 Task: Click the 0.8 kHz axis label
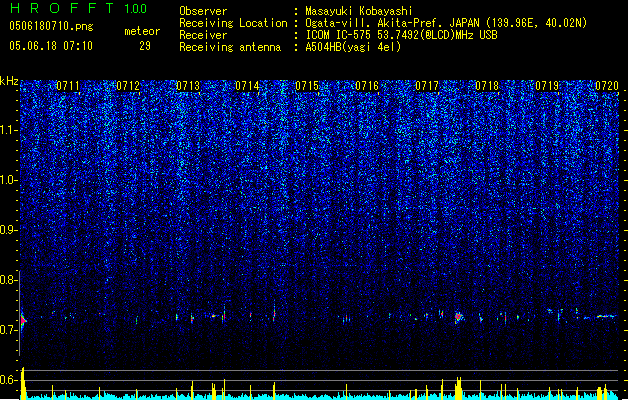coord(9,280)
